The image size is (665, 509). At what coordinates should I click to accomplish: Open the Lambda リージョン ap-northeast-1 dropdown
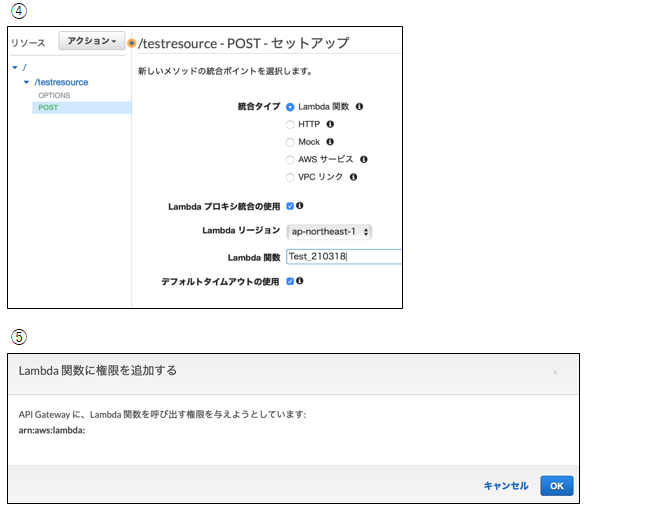[329, 232]
